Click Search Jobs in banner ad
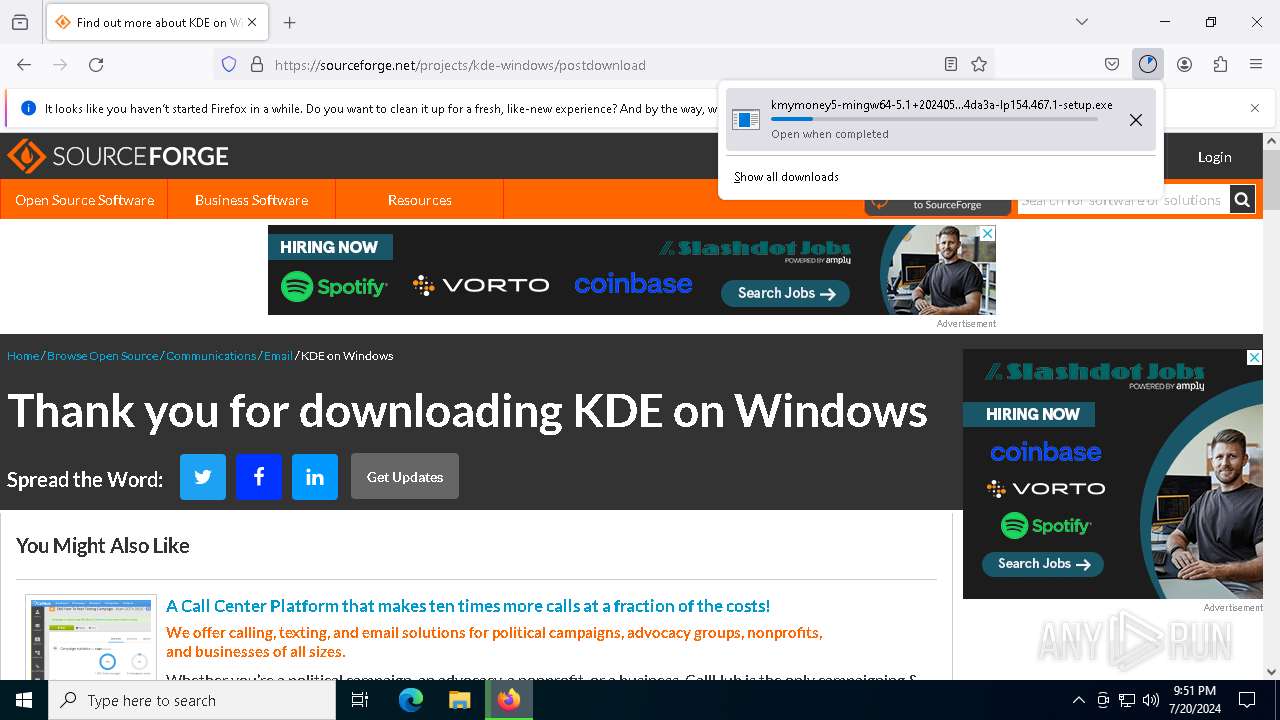 click(x=785, y=293)
